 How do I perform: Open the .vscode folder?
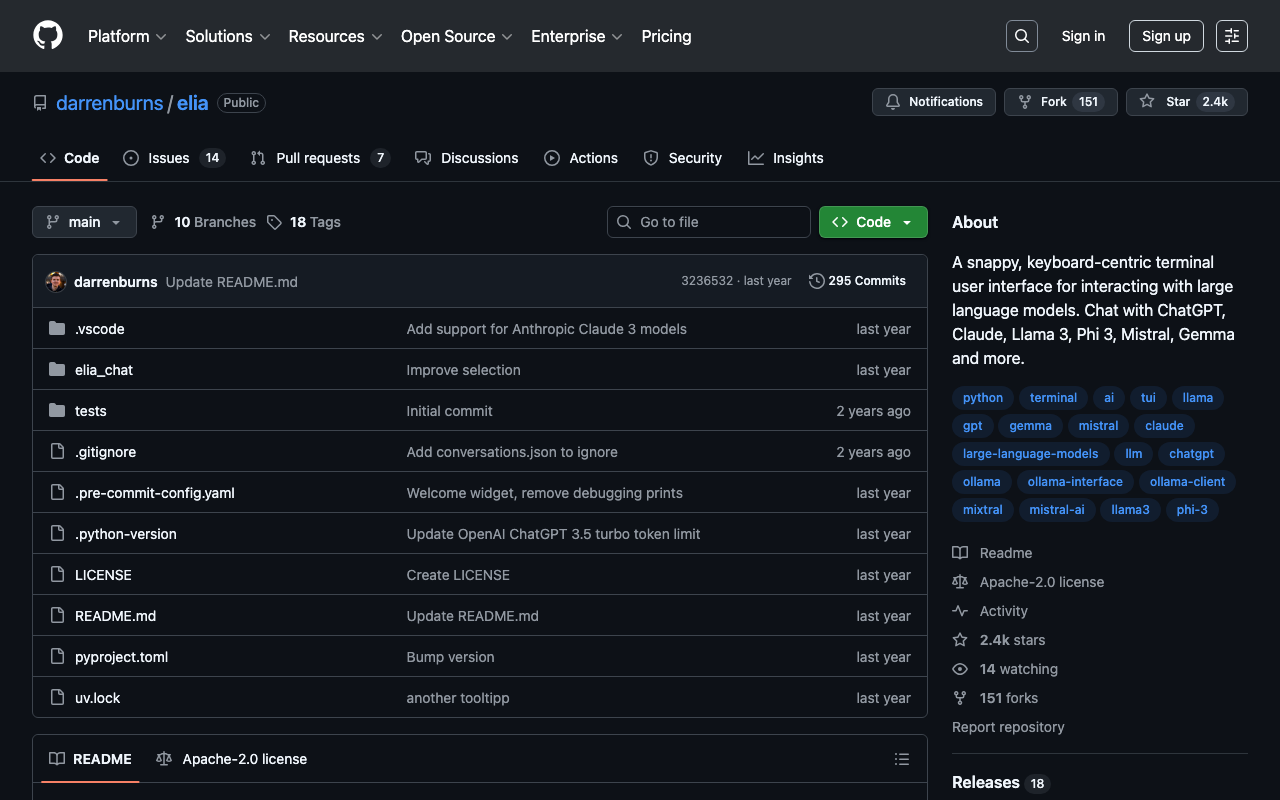pyautogui.click(x=99, y=329)
